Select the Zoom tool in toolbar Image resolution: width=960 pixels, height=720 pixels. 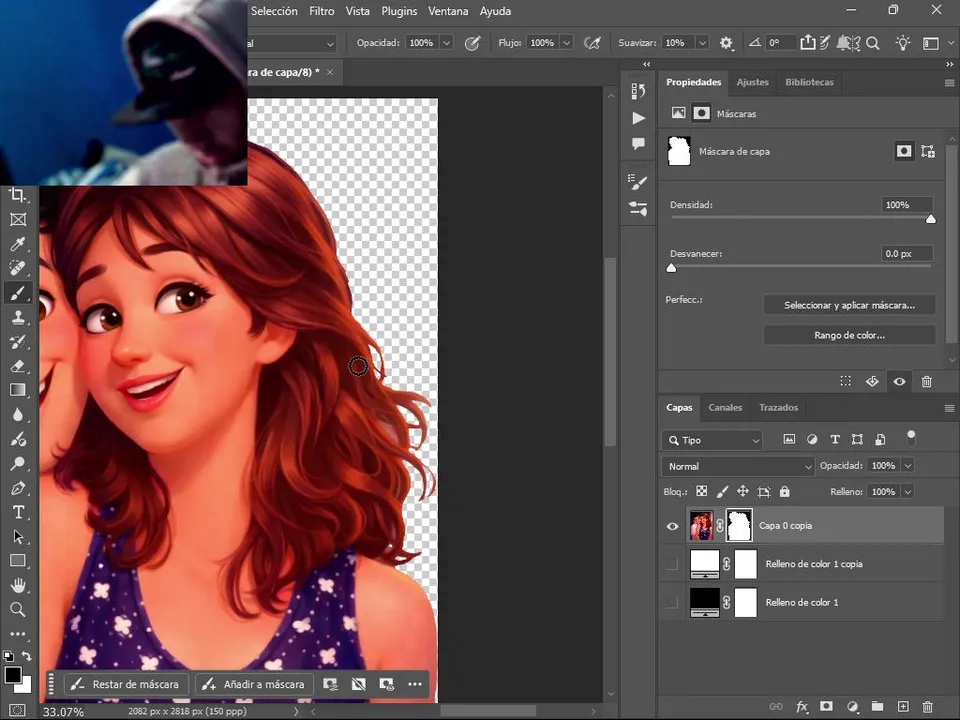18,610
